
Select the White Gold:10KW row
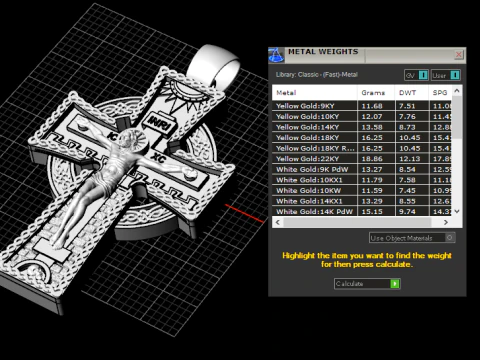point(362,190)
